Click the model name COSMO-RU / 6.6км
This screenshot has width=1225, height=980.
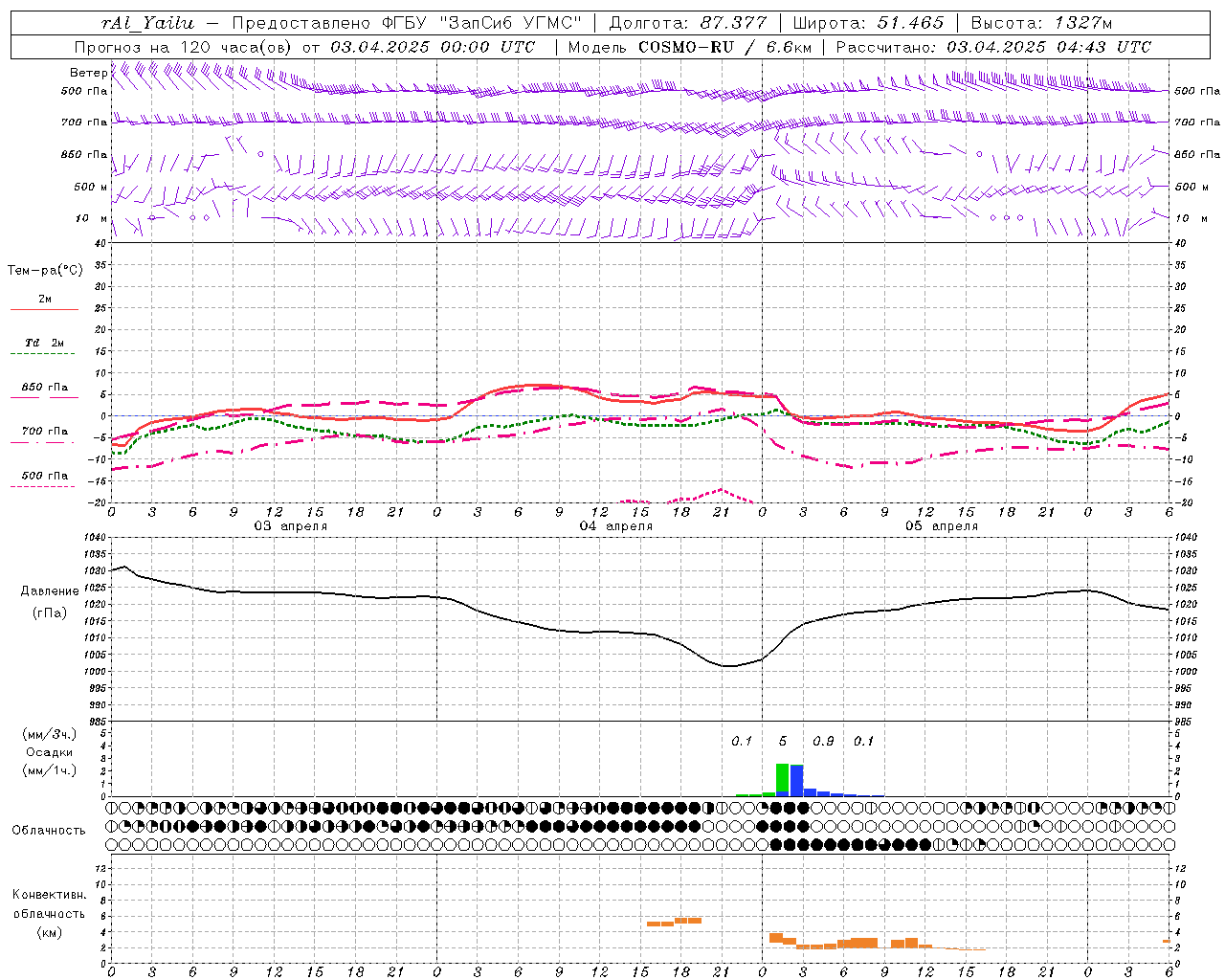pyautogui.click(x=724, y=47)
